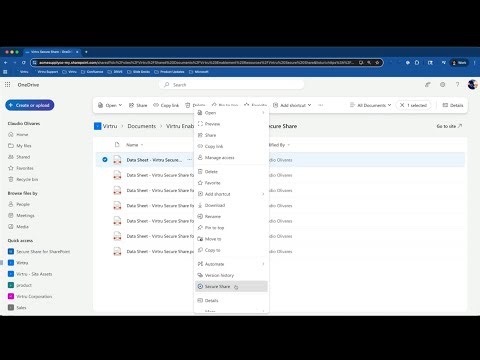Click the Create or upload button
Image resolution: width=480 pixels, height=360 pixels.
click(30, 105)
